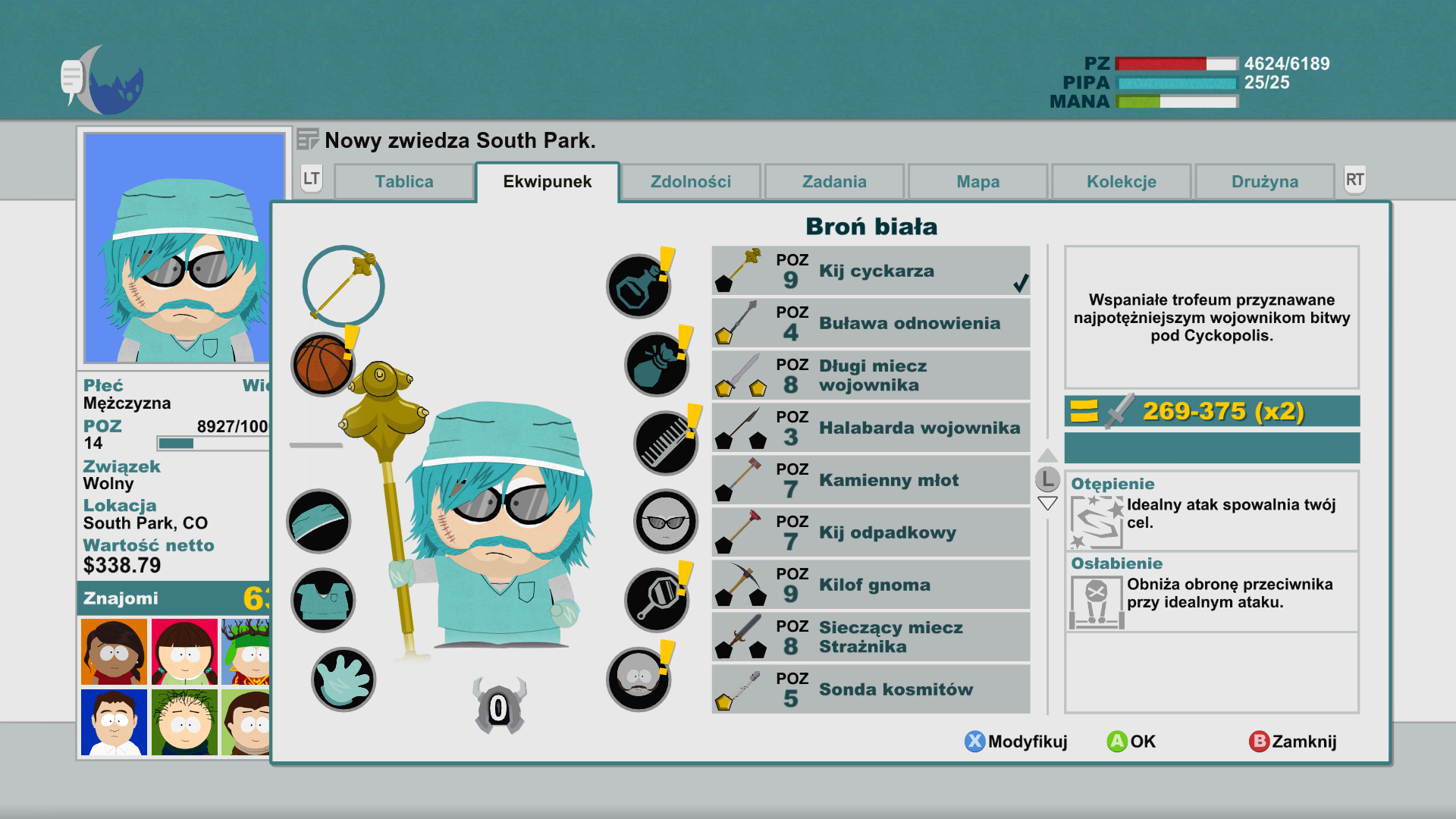1456x819 pixels.
Task: Click the 269-375 (x2) damage value
Action: [1223, 411]
